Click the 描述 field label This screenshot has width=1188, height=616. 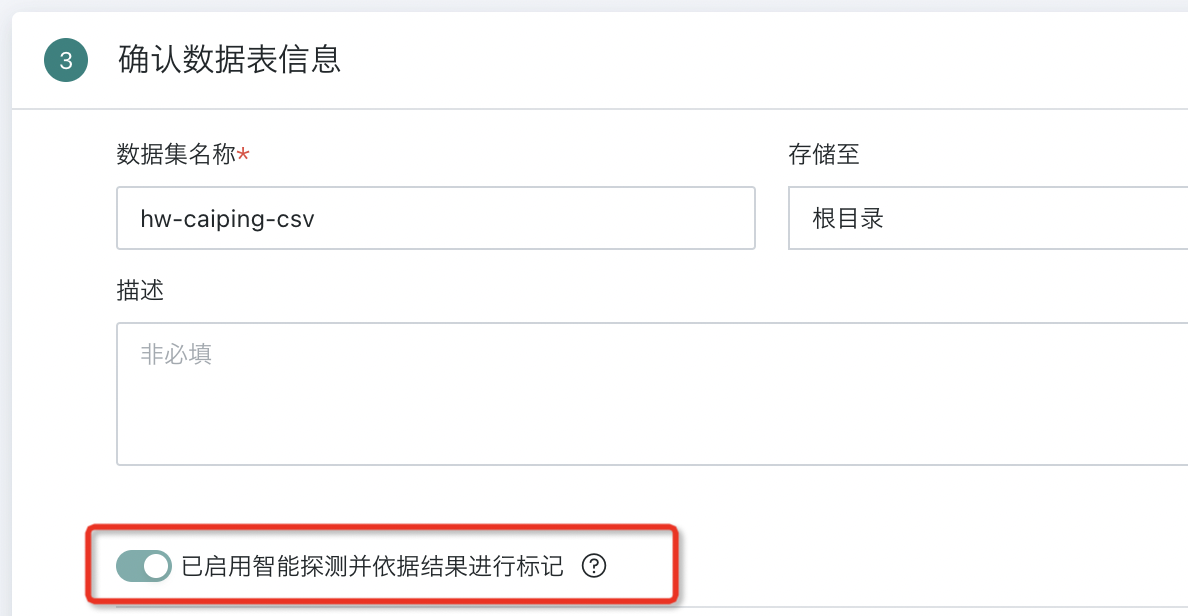click(140, 290)
